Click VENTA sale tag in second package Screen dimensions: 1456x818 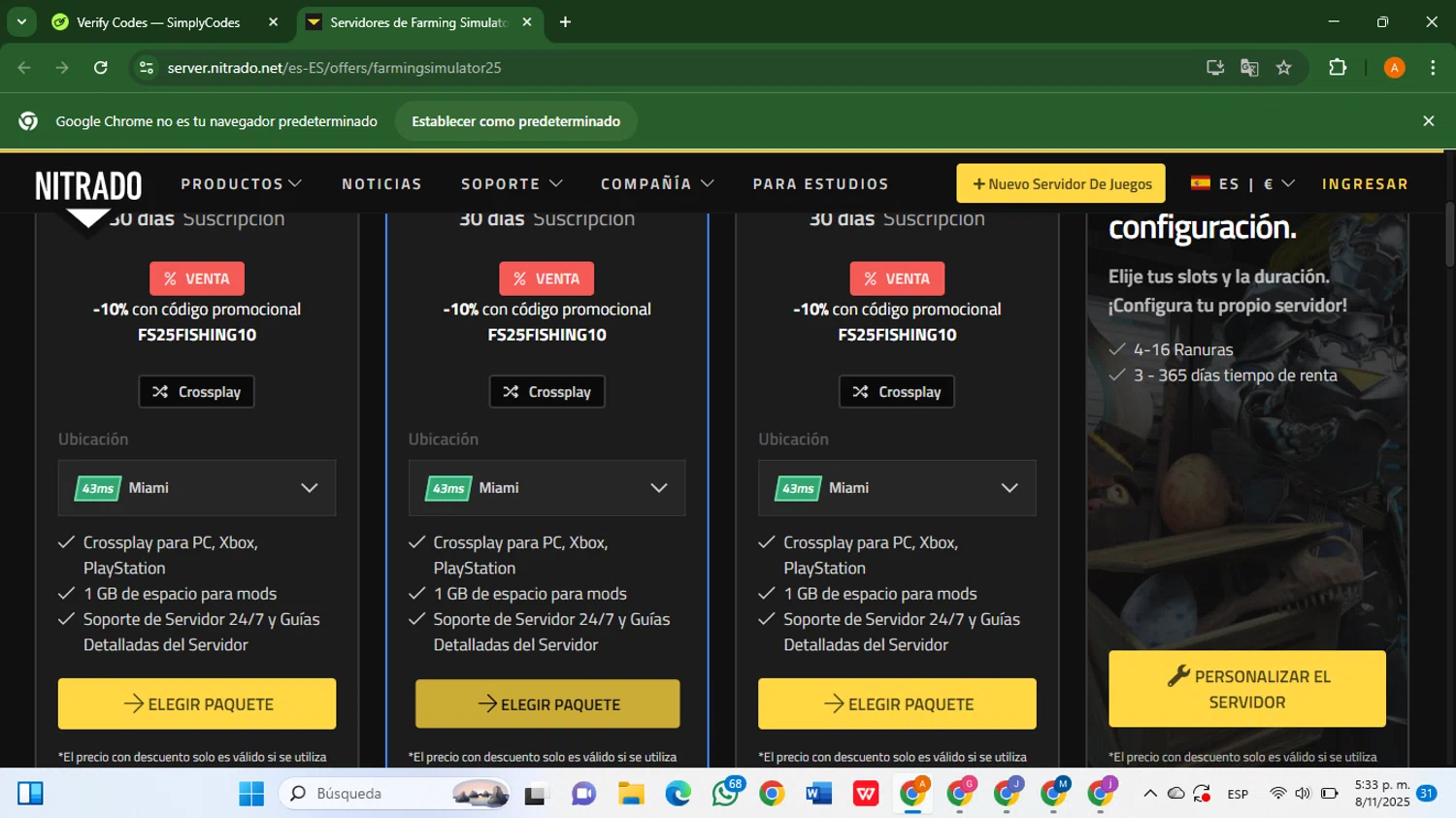[x=546, y=278]
